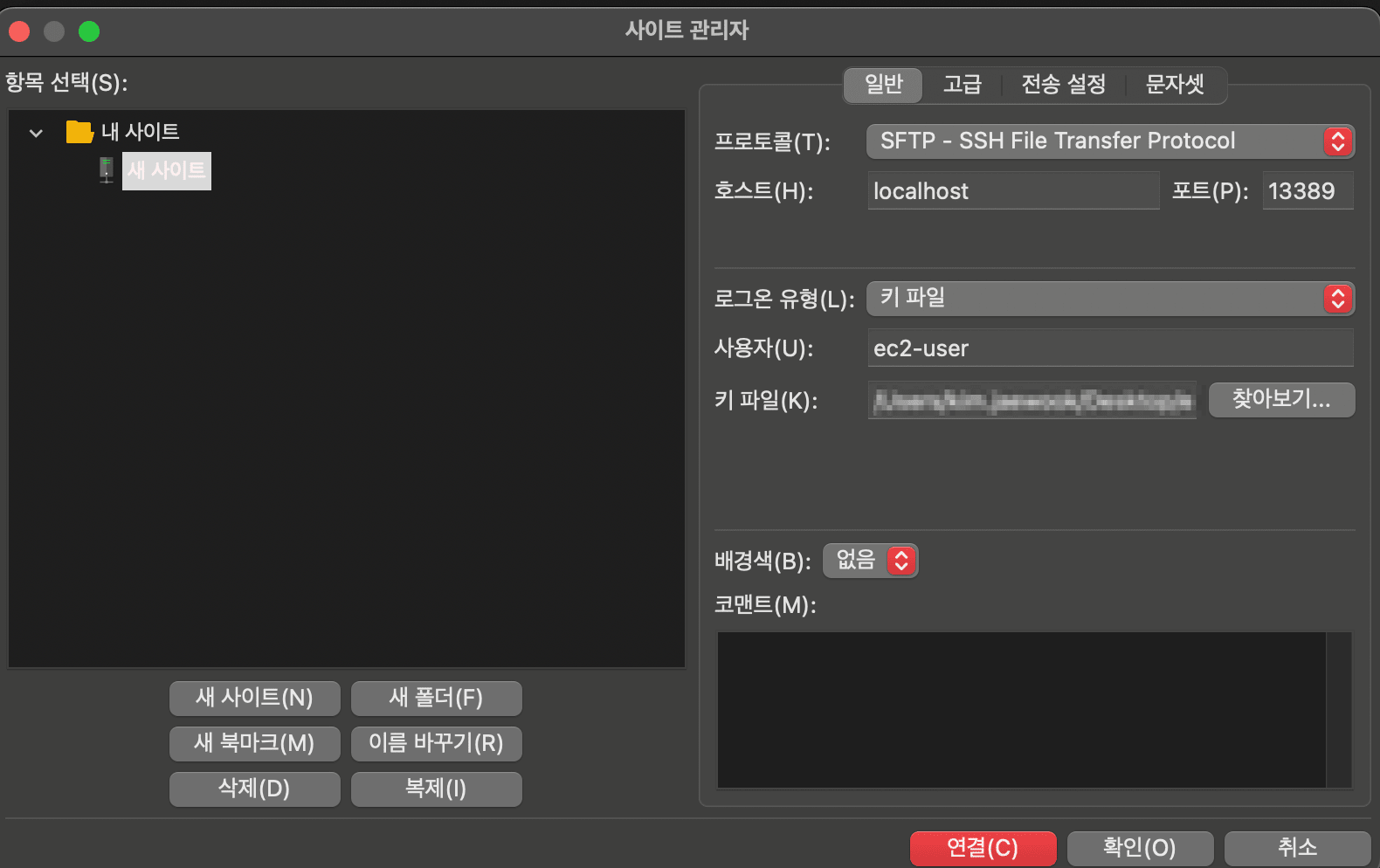Click the 새 사이트(N) button
1380x868 pixels.
[254, 698]
